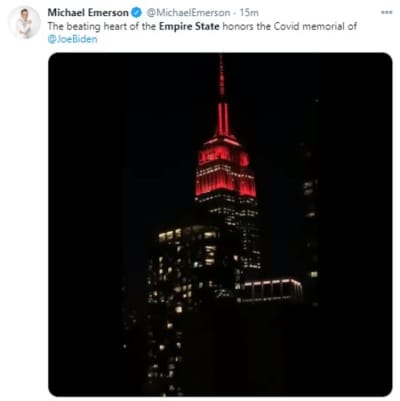Click the bold Empire State text
Viewport: 400px width, 401px height.
(x=189, y=27)
